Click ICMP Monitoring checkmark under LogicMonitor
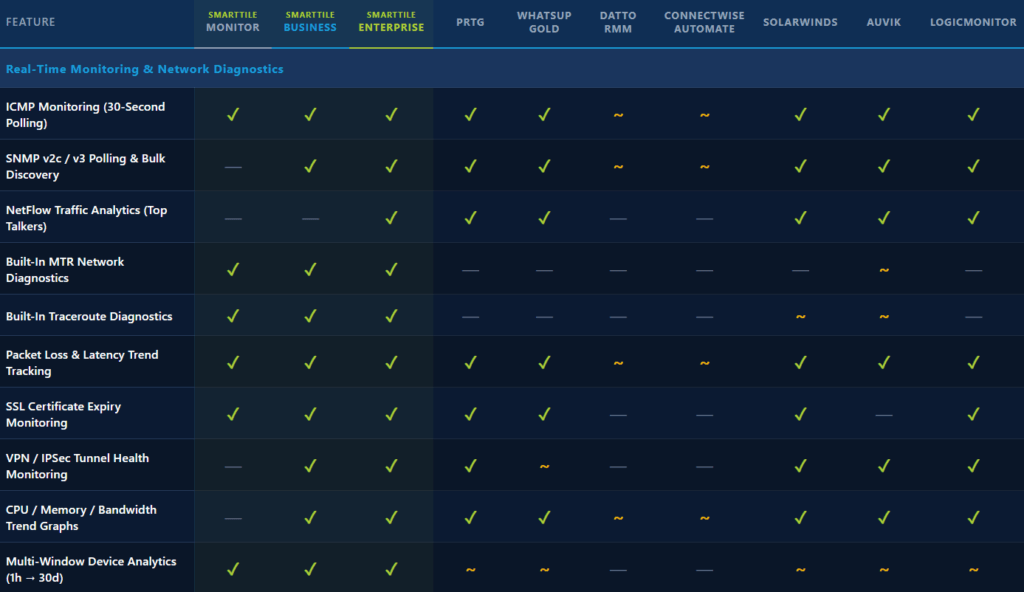The image size is (1024, 592). click(x=973, y=114)
